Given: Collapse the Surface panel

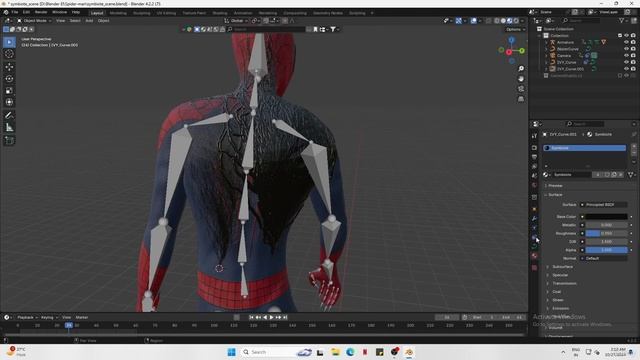Looking at the screenshot, I should [x=555, y=195].
